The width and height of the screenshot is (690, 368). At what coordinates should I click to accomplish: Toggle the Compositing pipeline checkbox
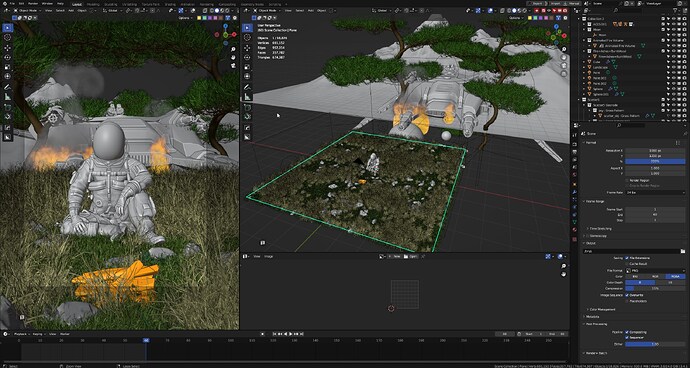click(627, 332)
